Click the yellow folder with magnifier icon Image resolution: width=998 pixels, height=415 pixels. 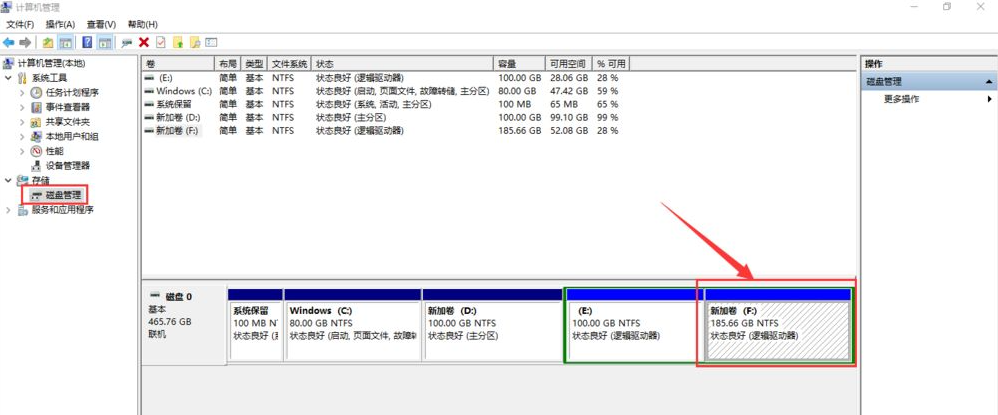pyautogui.click(x=195, y=43)
